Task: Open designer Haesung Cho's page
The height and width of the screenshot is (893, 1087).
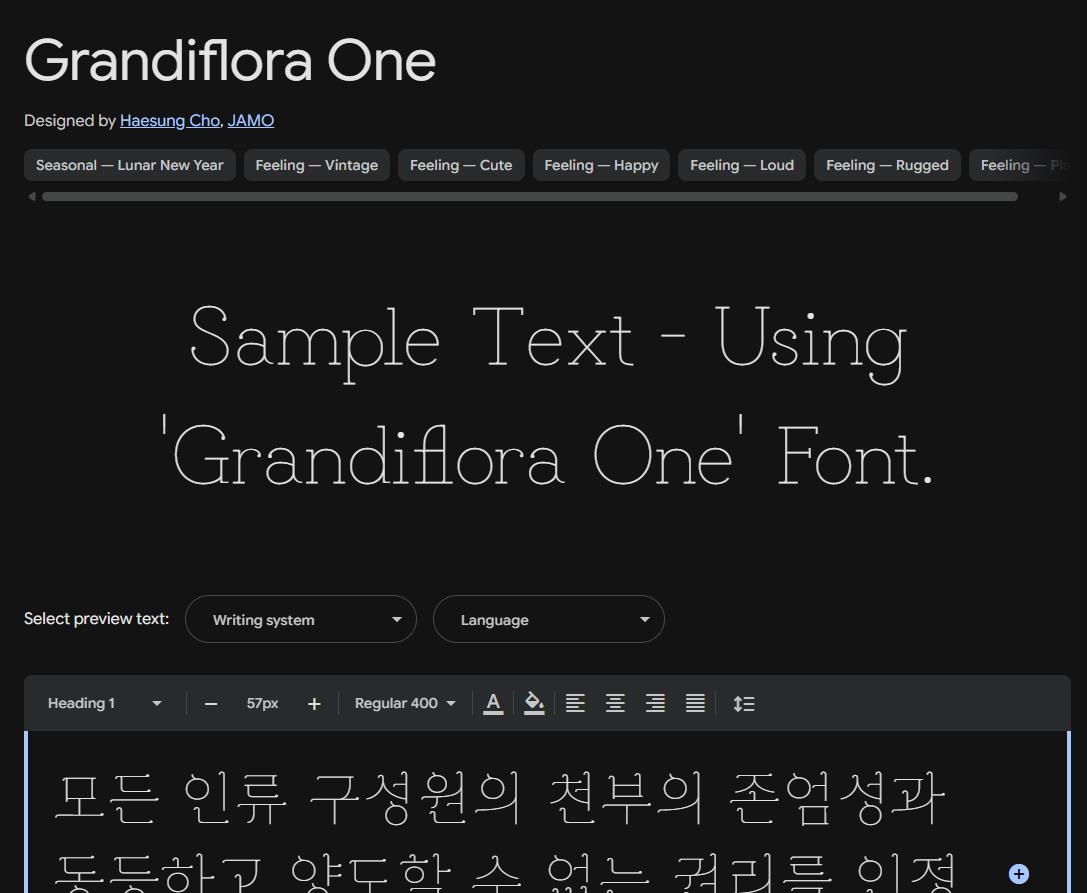Action: click(x=170, y=121)
